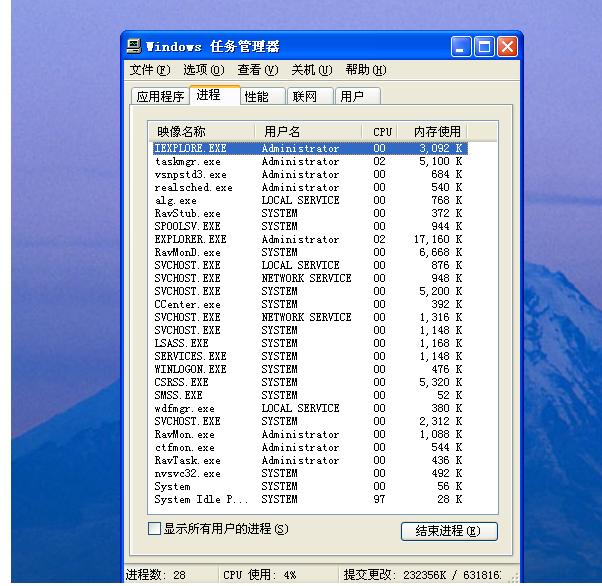Select the ctfmon.exe process row
This screenshot has height=586, width=602.
click(310, 447)
